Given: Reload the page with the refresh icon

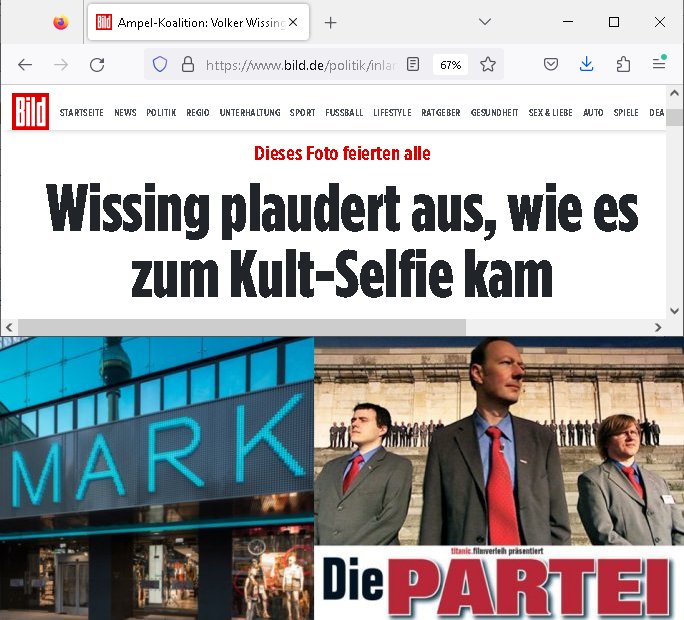Looking at the screenshot, I should pyautogui.click(x=97, y=65).
